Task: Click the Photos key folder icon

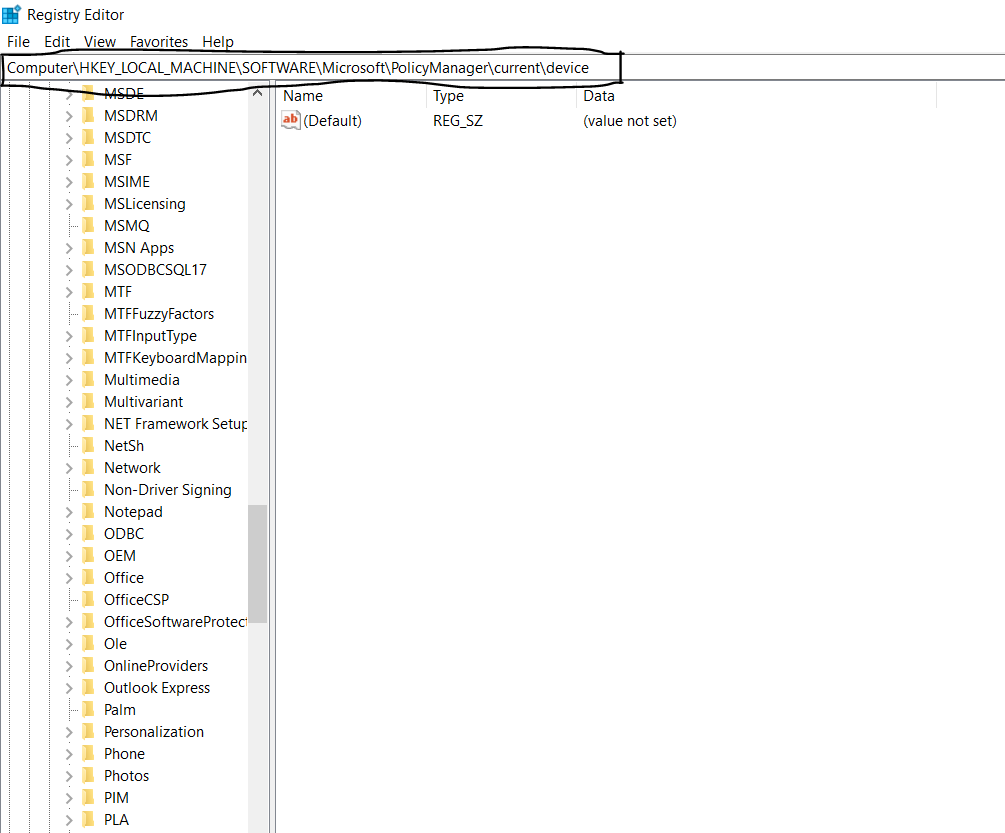Action: tap(88, 776)
